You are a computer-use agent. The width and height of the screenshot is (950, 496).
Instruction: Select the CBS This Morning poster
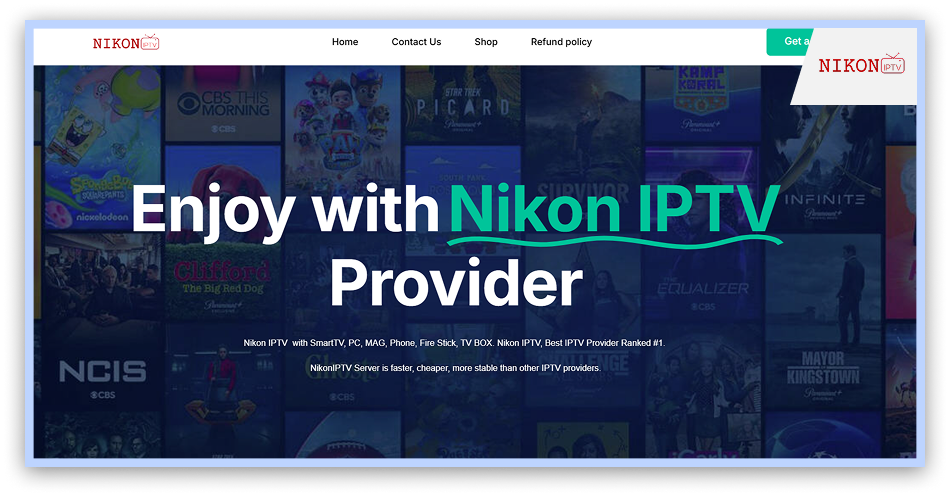[222, 104]
